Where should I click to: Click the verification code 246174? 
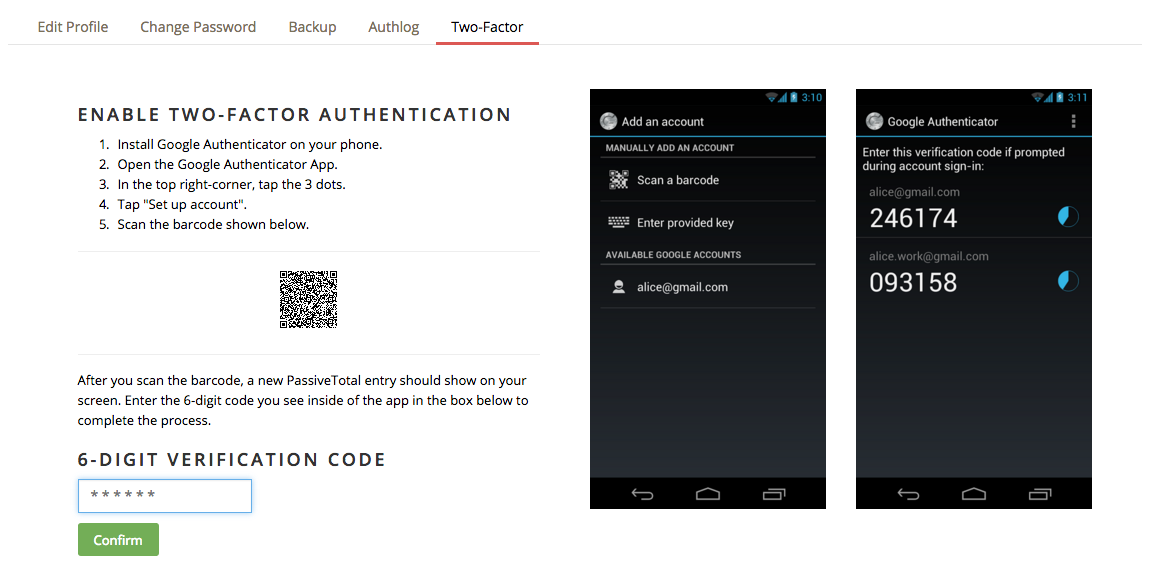[913, 218]
